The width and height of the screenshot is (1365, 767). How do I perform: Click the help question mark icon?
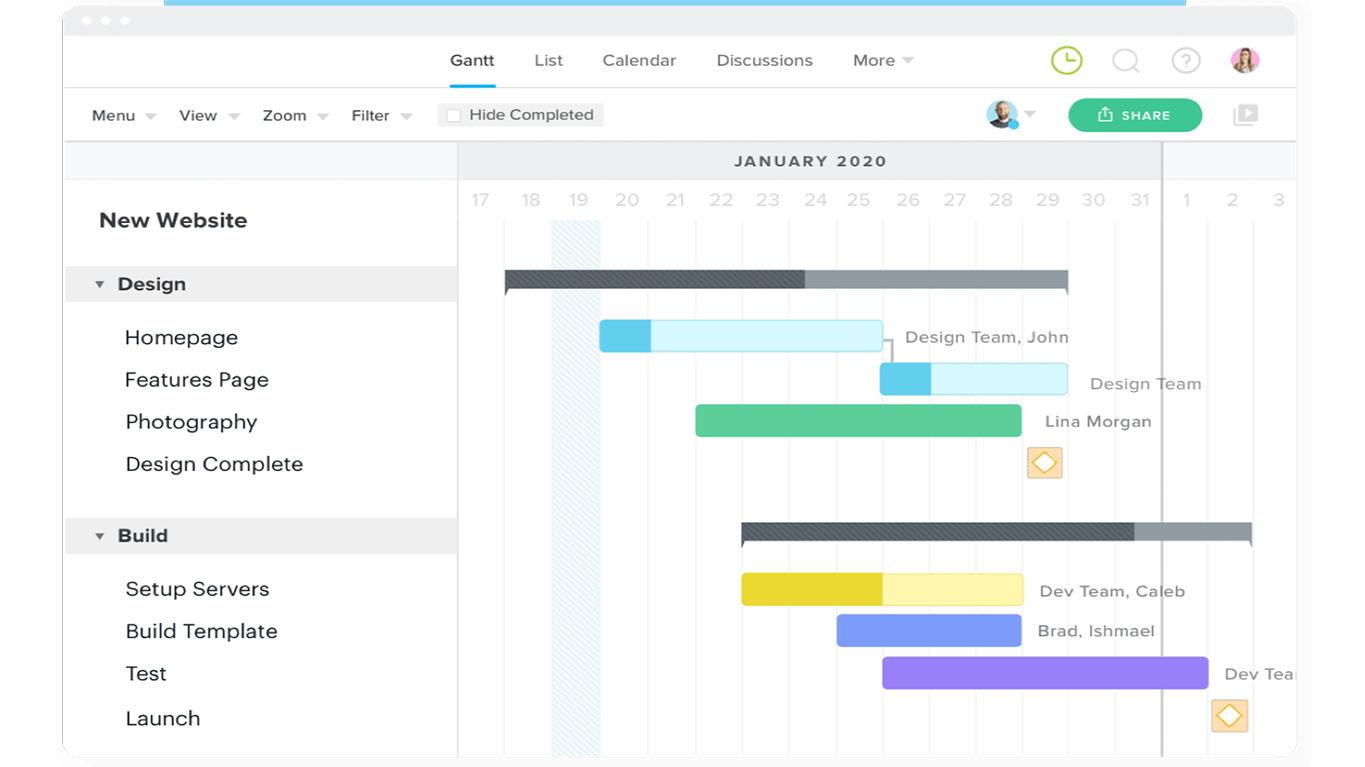coord(1186,61)
